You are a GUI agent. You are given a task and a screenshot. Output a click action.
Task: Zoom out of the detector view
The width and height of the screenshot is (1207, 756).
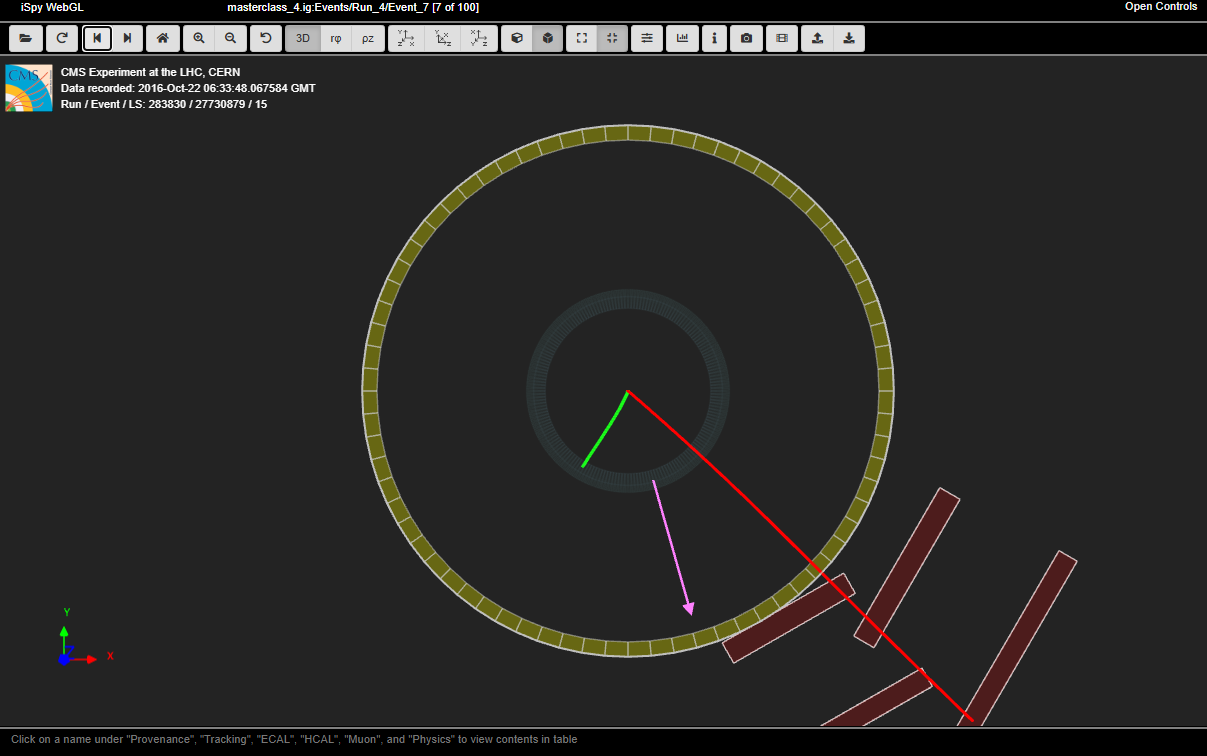(x=231, y=38)
